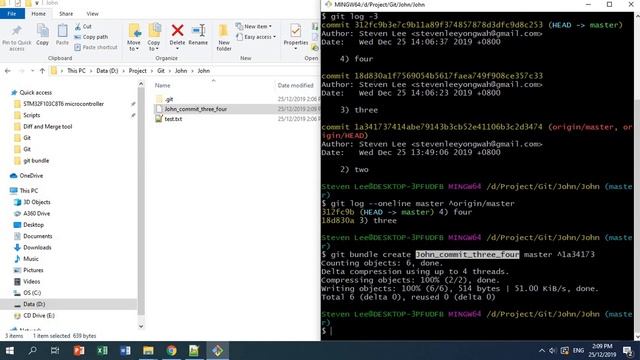Open Downloads in navigation pane
Image resolution: width=640 pixels, height=360 pixels.
click(37, 248)
